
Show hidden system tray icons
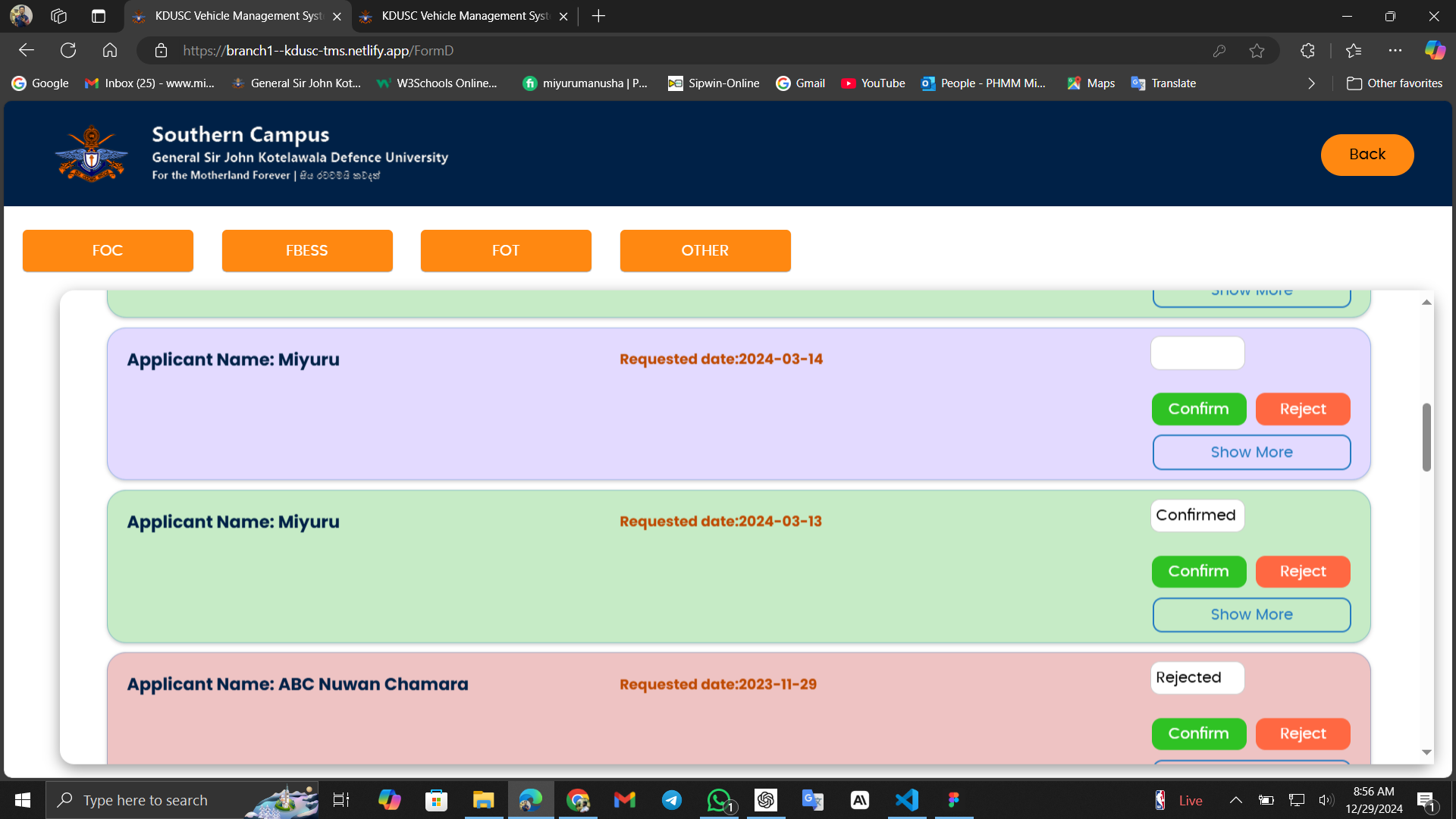click(x=1235, y=800)
